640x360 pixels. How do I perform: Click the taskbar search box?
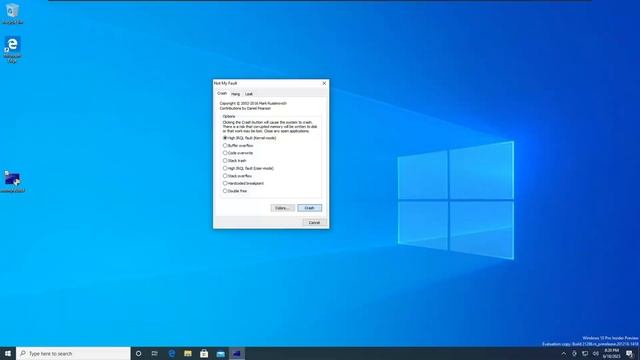73,353
